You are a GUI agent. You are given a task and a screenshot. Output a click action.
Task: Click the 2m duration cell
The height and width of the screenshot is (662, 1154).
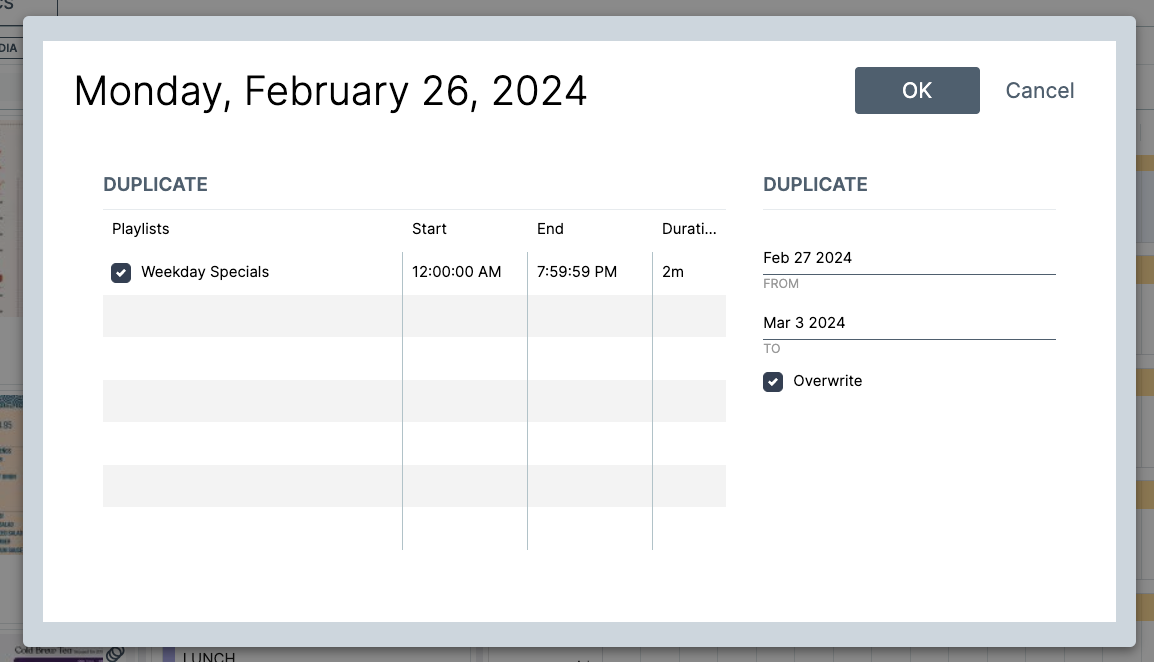673,272
